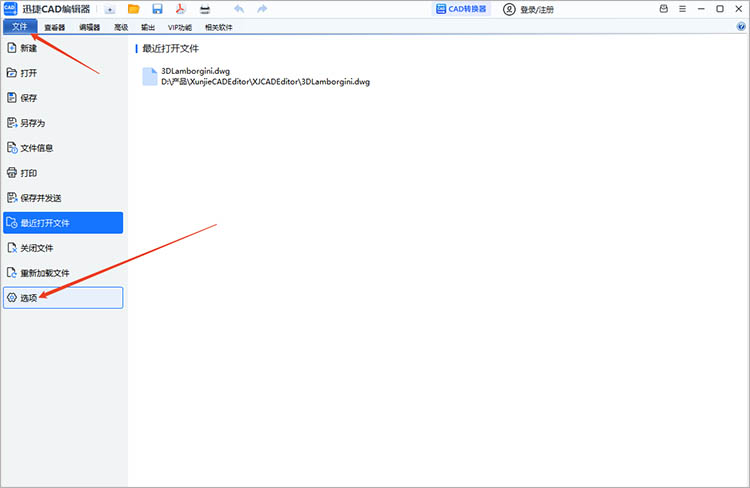Click the redo arrow icon
The height and width of the screenshot is (488, 750).
pyautogui.click(x=262, y=9)
